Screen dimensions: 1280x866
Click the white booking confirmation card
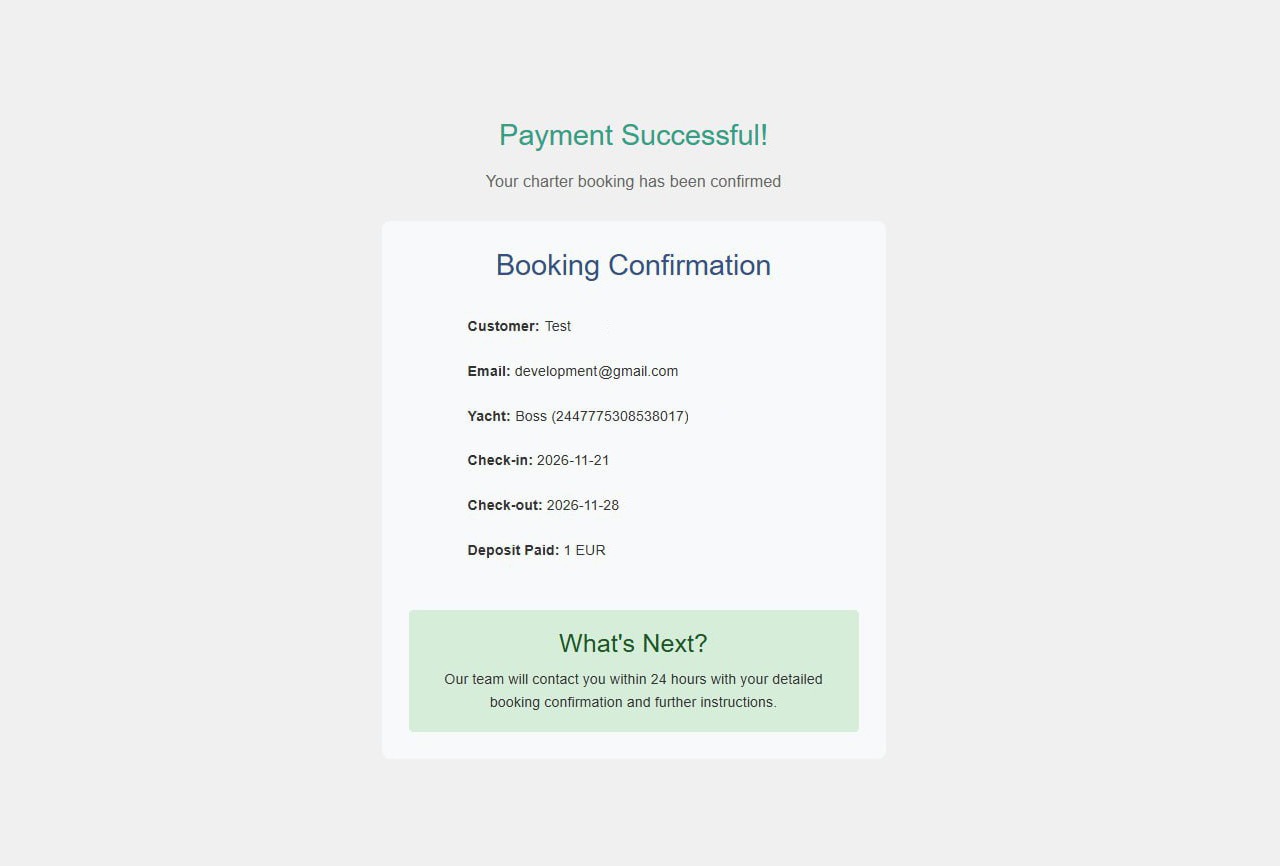click(634, 490)
